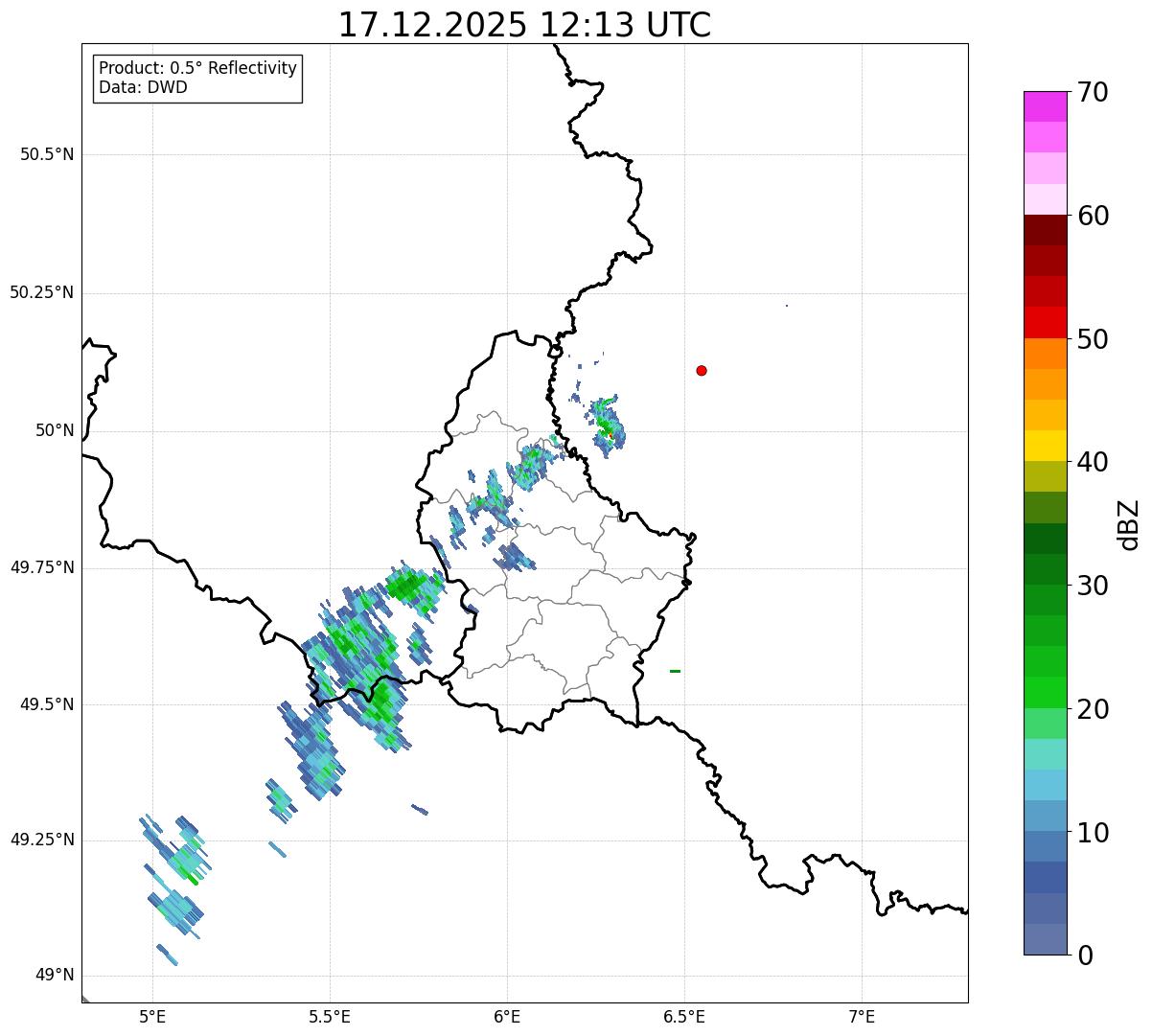Screen dimensions: 1152x1036
Task: Click the small green echo dash east of Luxembourg
Action: click(x=675, y=671)
